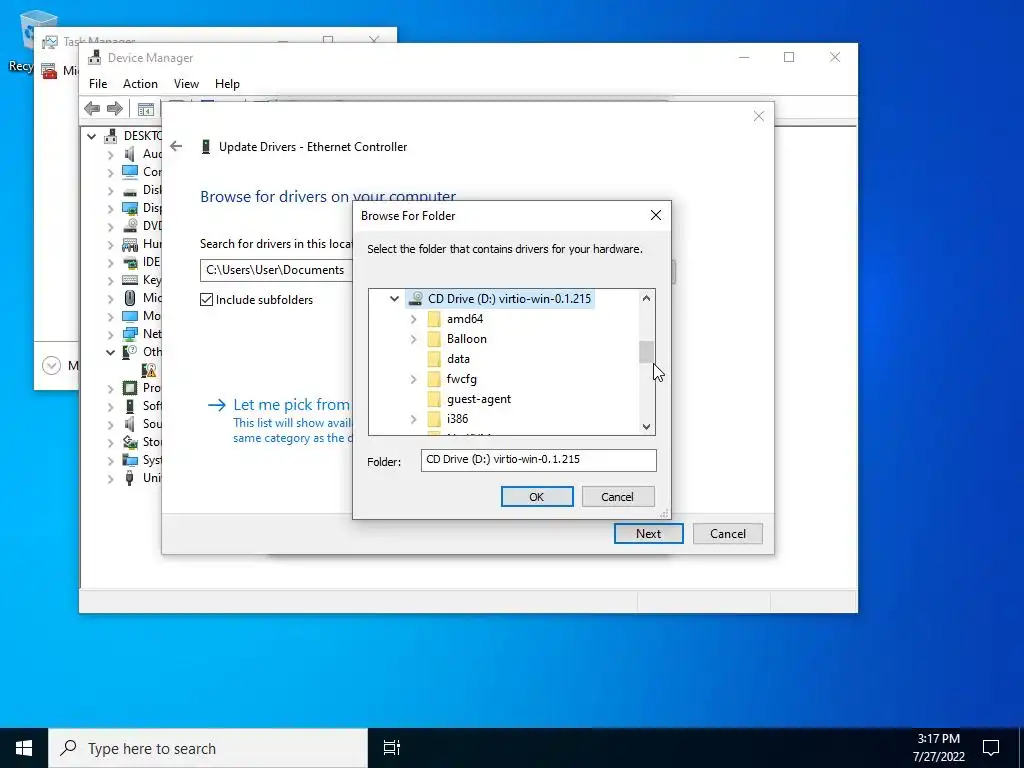Viewport: 1024px width, 768px height.
Task: Open the notification center icon
Action: 991,748
